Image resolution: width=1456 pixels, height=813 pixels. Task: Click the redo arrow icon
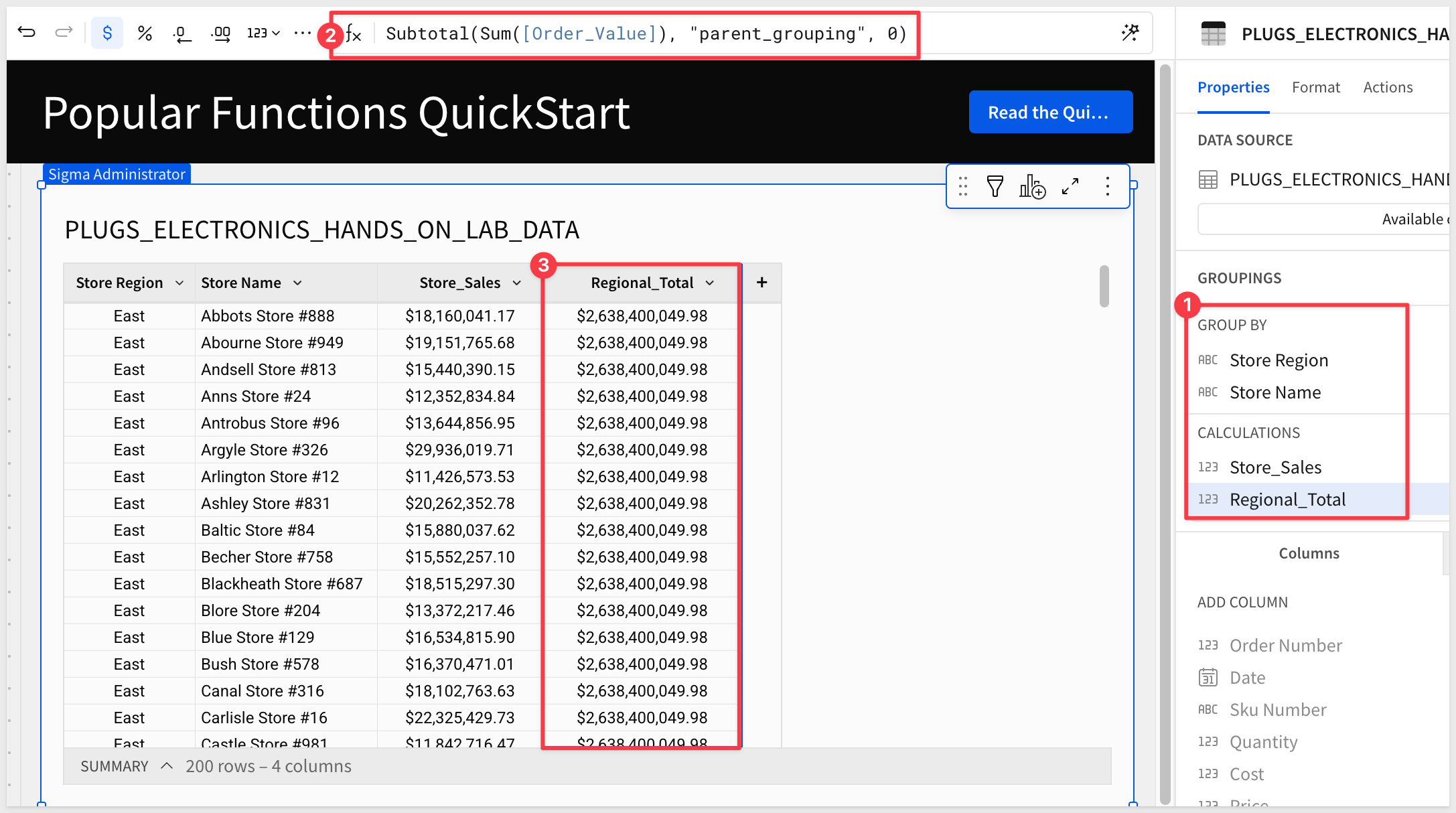point(64,32)
